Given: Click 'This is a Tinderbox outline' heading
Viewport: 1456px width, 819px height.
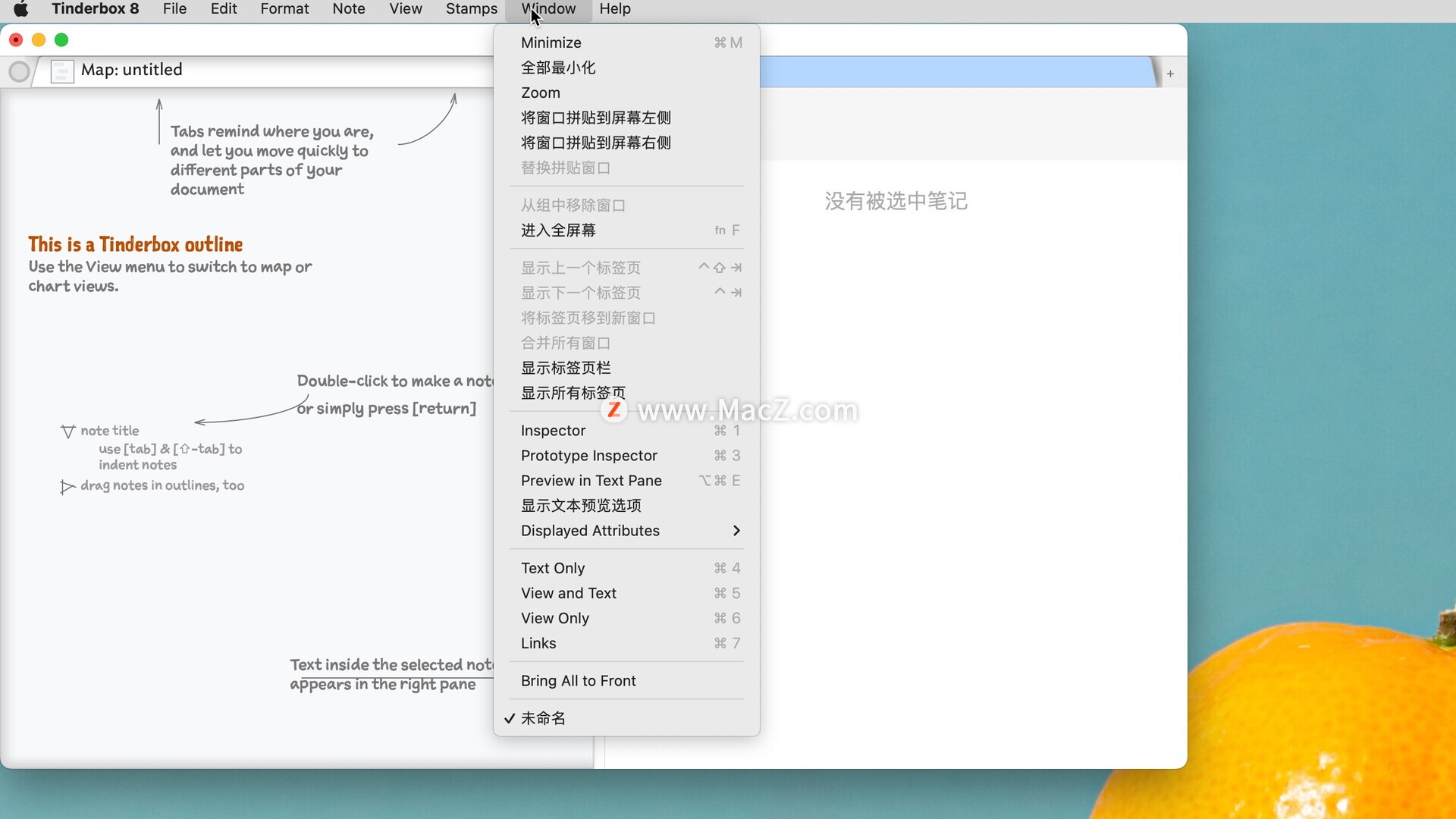Looking at the screenshot, I should point(136,244).
